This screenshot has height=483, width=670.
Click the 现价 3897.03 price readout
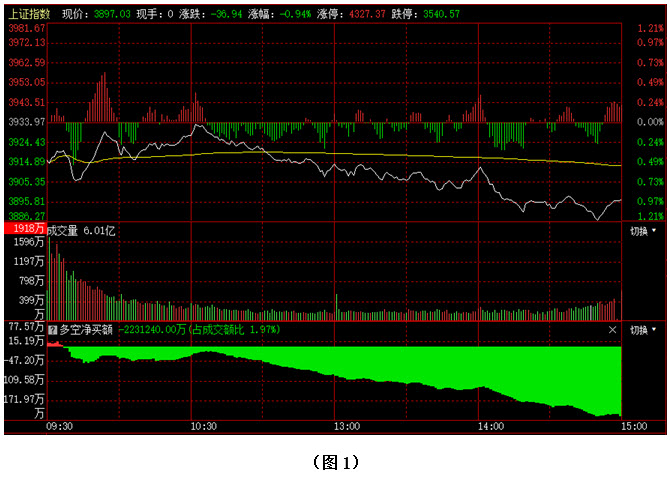(95, 14)
